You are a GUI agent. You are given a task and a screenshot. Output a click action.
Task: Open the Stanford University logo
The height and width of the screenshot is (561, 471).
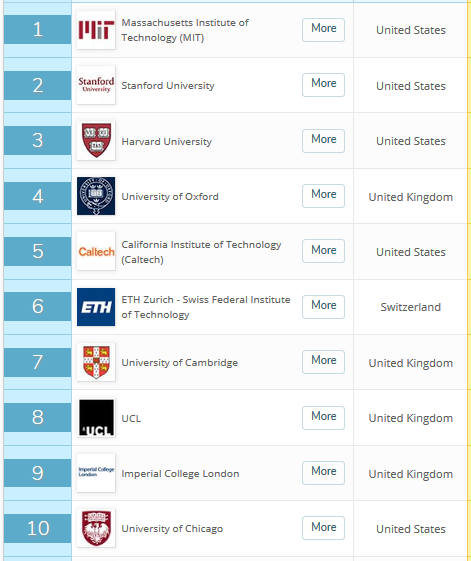pos(96,85)
